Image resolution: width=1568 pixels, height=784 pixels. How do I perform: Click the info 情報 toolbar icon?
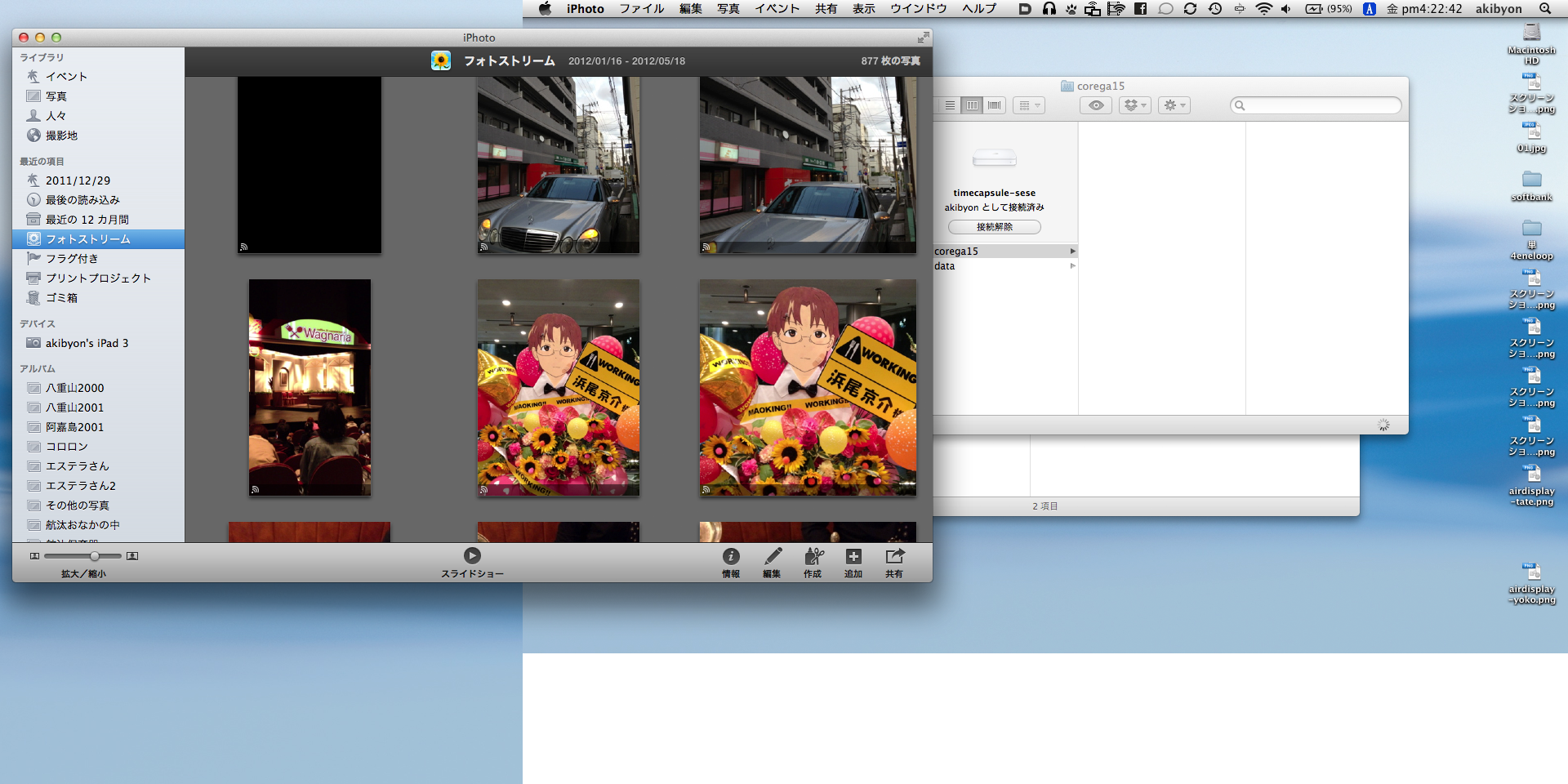point(731,556)
